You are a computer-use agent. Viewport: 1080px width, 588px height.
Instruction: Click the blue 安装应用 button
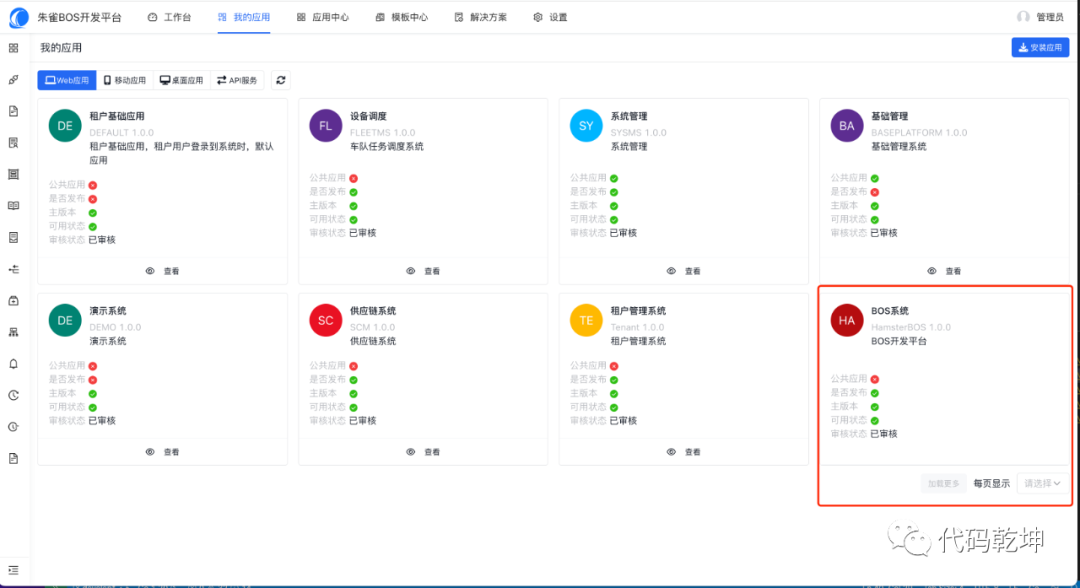click(1040, 48)
